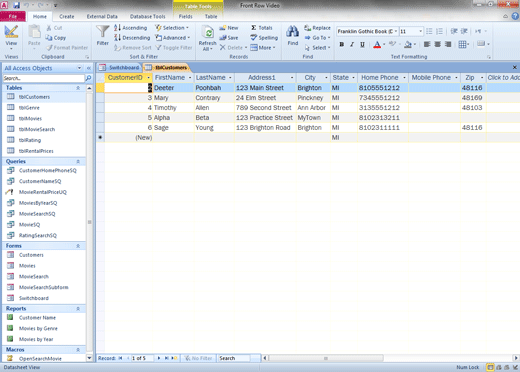Switch to External Data tab
Image resolution: width=520 pixels, height=372 pixels.
tap(102, 16)
